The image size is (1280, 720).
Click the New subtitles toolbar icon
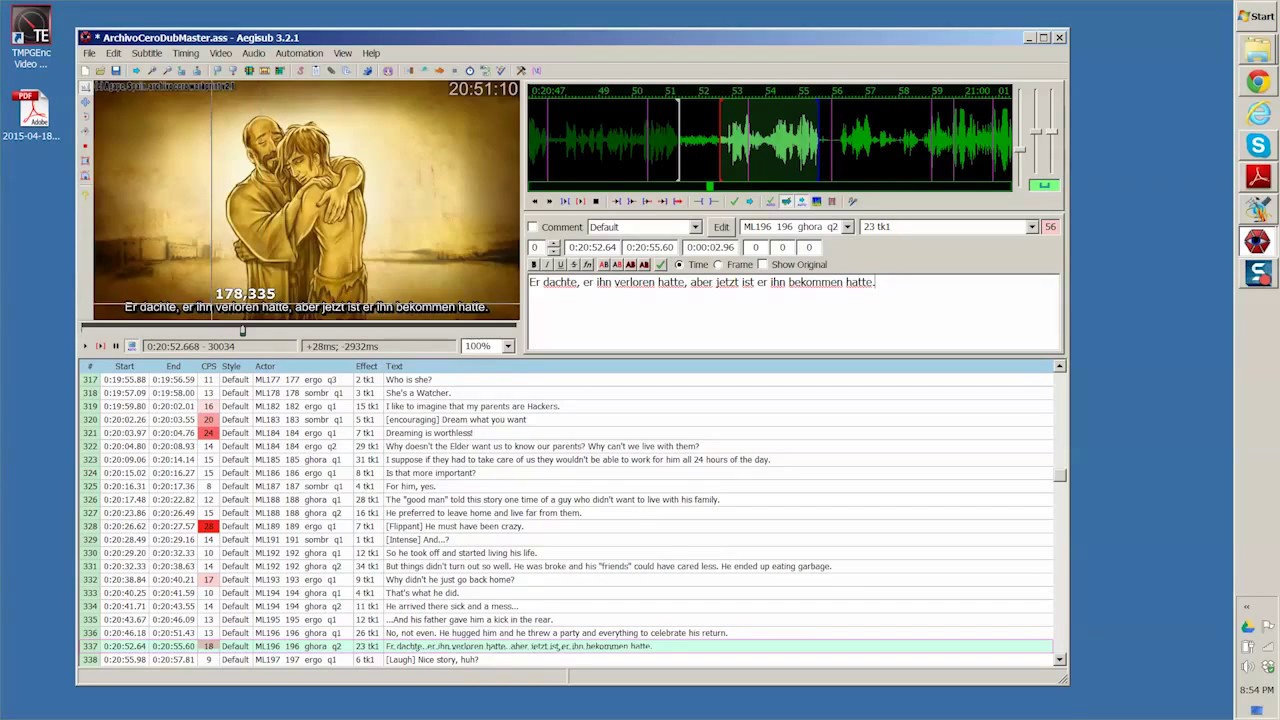click(85, 70)
